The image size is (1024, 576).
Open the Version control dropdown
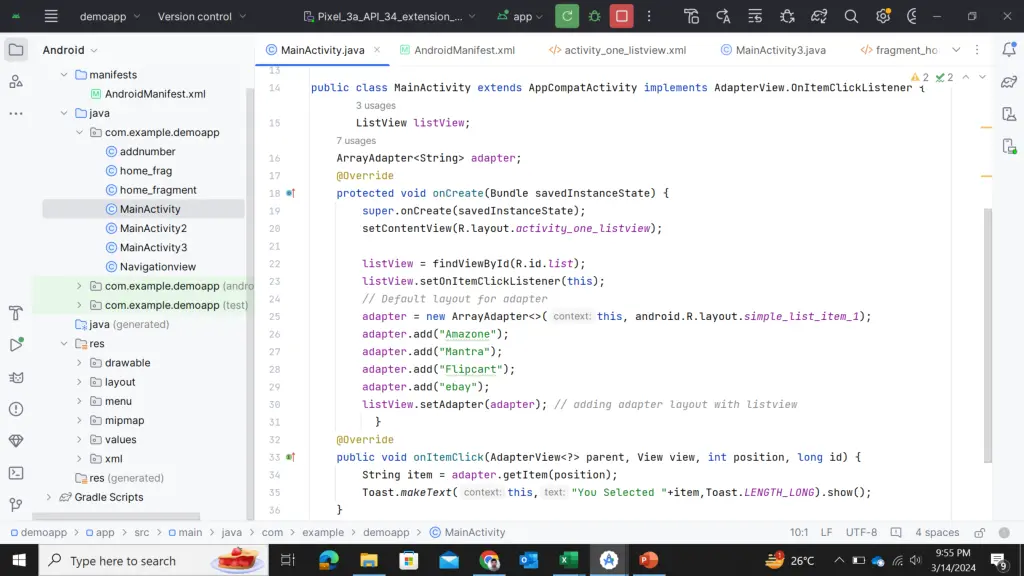click(202, 16)
